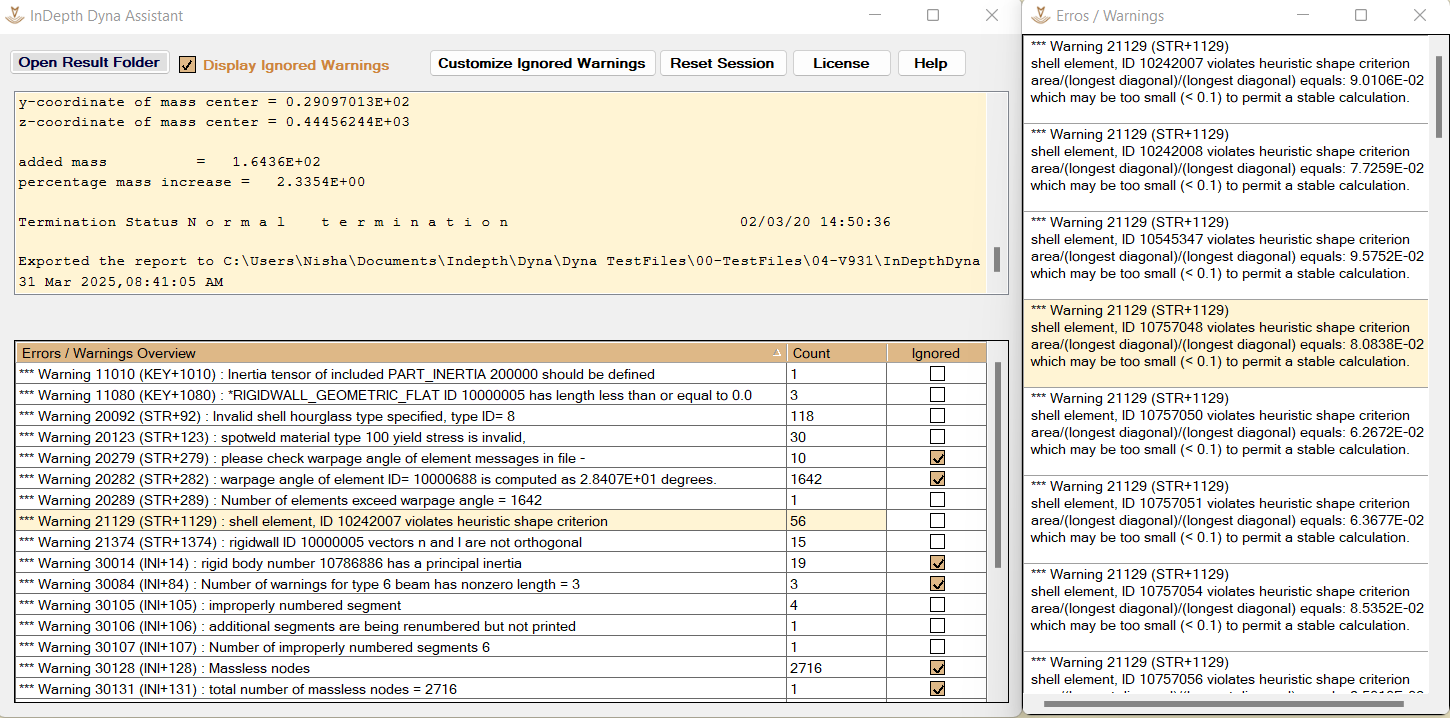
Task: Uncheck Ignored box for Warning 30128 Massless nodes
Action: pos(937,668)
